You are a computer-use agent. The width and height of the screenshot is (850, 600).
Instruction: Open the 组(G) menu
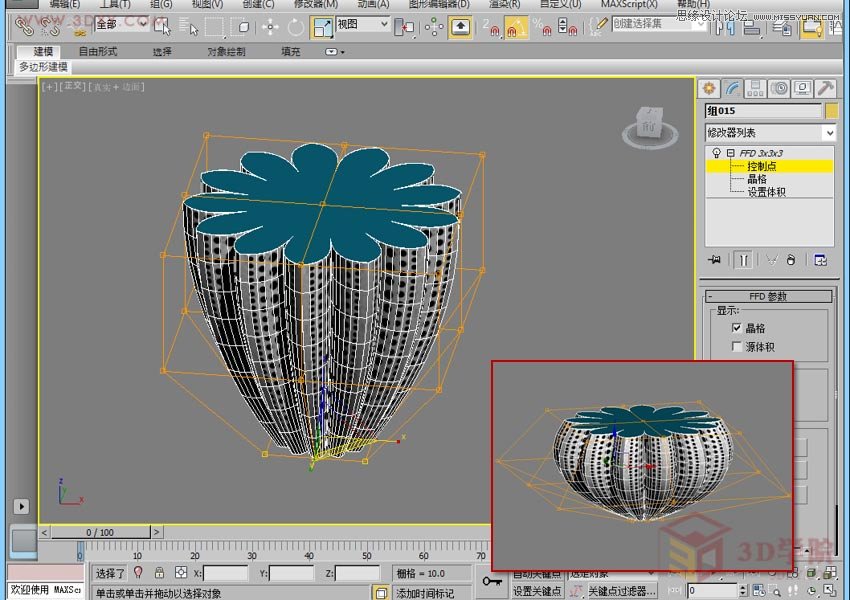click(x=161, y=4)
